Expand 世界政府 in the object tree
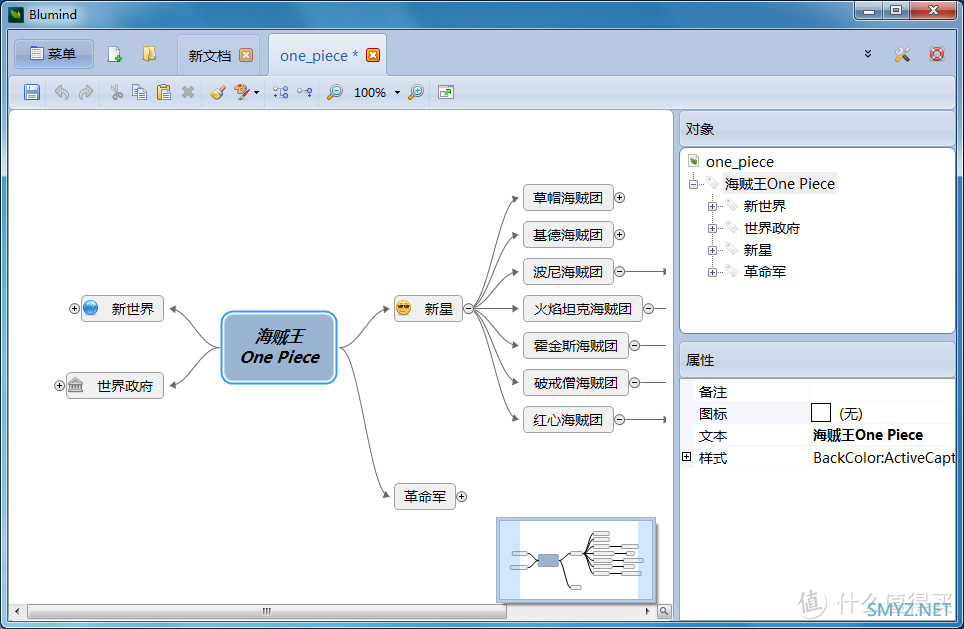Viewport: 964px width, 629px height. pos(712,229)
